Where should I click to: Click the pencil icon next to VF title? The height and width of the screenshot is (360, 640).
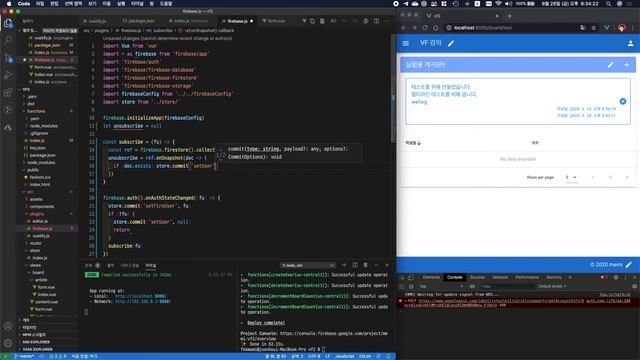point(451,43)
